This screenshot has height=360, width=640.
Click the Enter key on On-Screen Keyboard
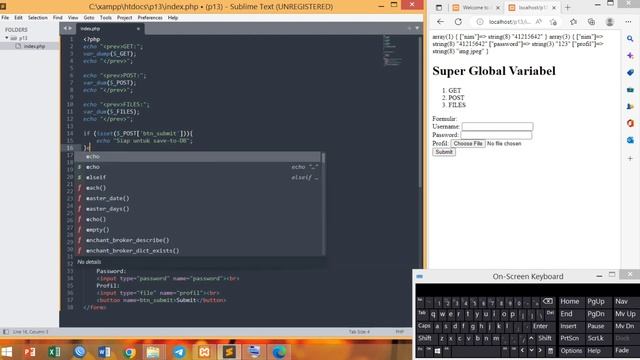[540, 326]
